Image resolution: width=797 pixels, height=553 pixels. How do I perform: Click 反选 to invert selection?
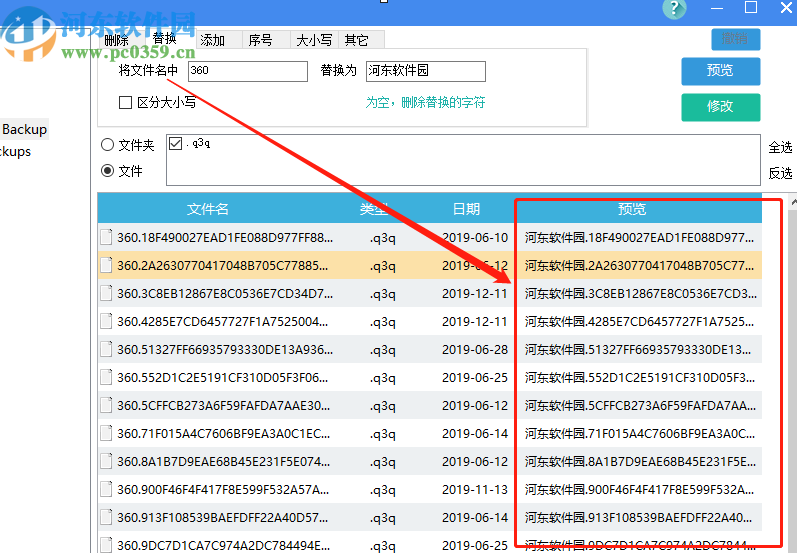click(x=780, y=173)
